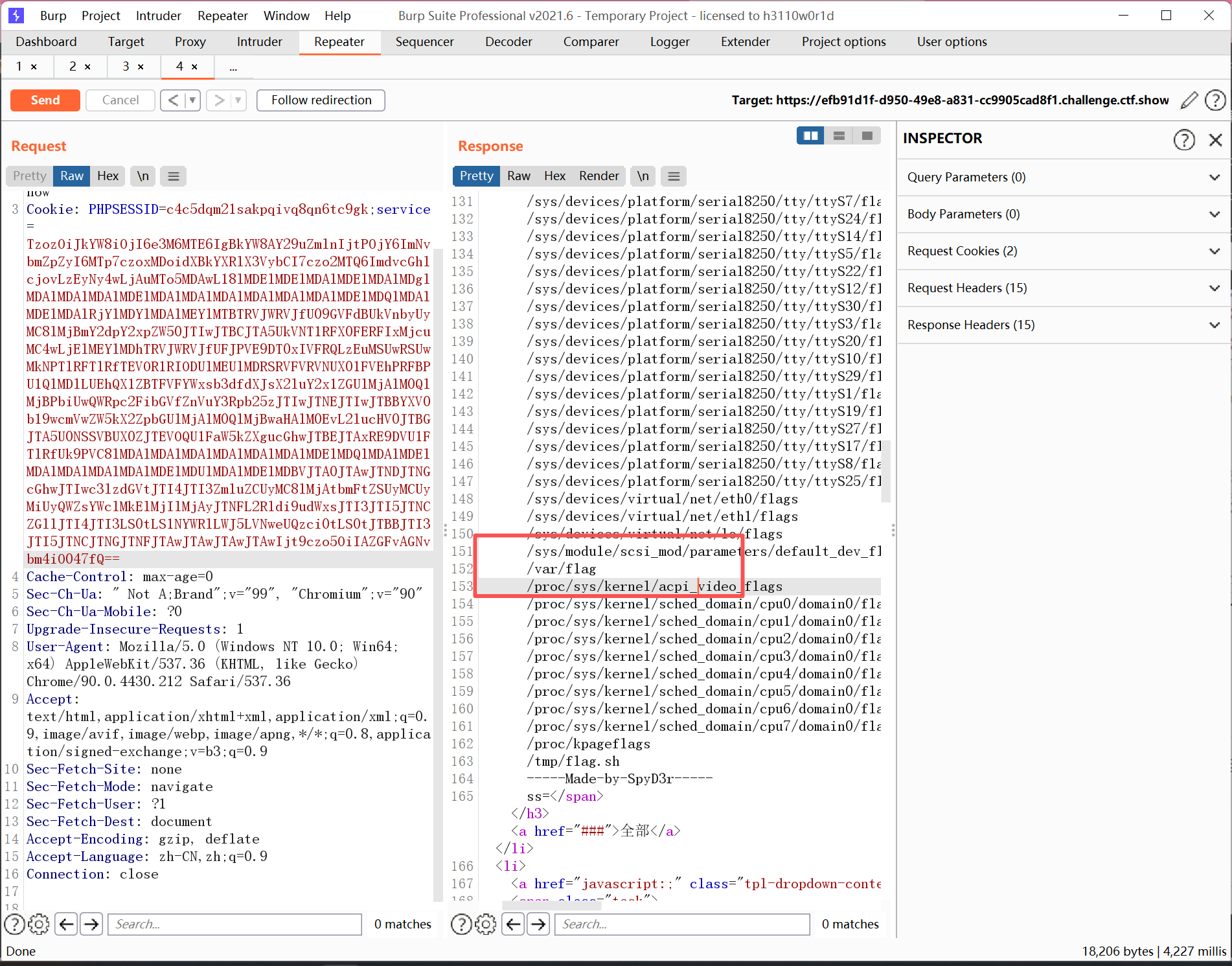Screen dimensions: 1232x966
Task: Switch request view to Pretty
Action: coord(30,176)
